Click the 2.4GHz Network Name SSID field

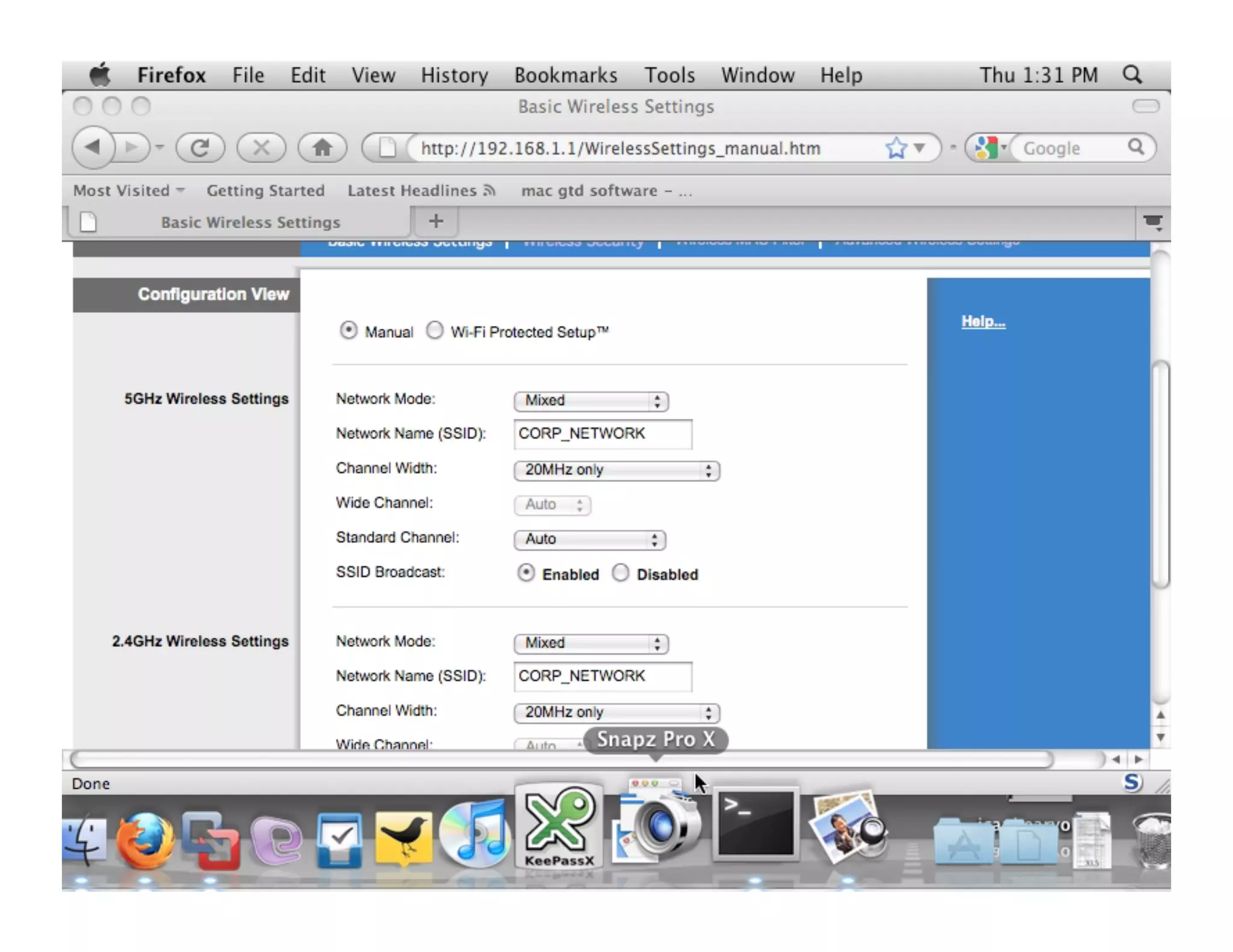coord(602,676)
